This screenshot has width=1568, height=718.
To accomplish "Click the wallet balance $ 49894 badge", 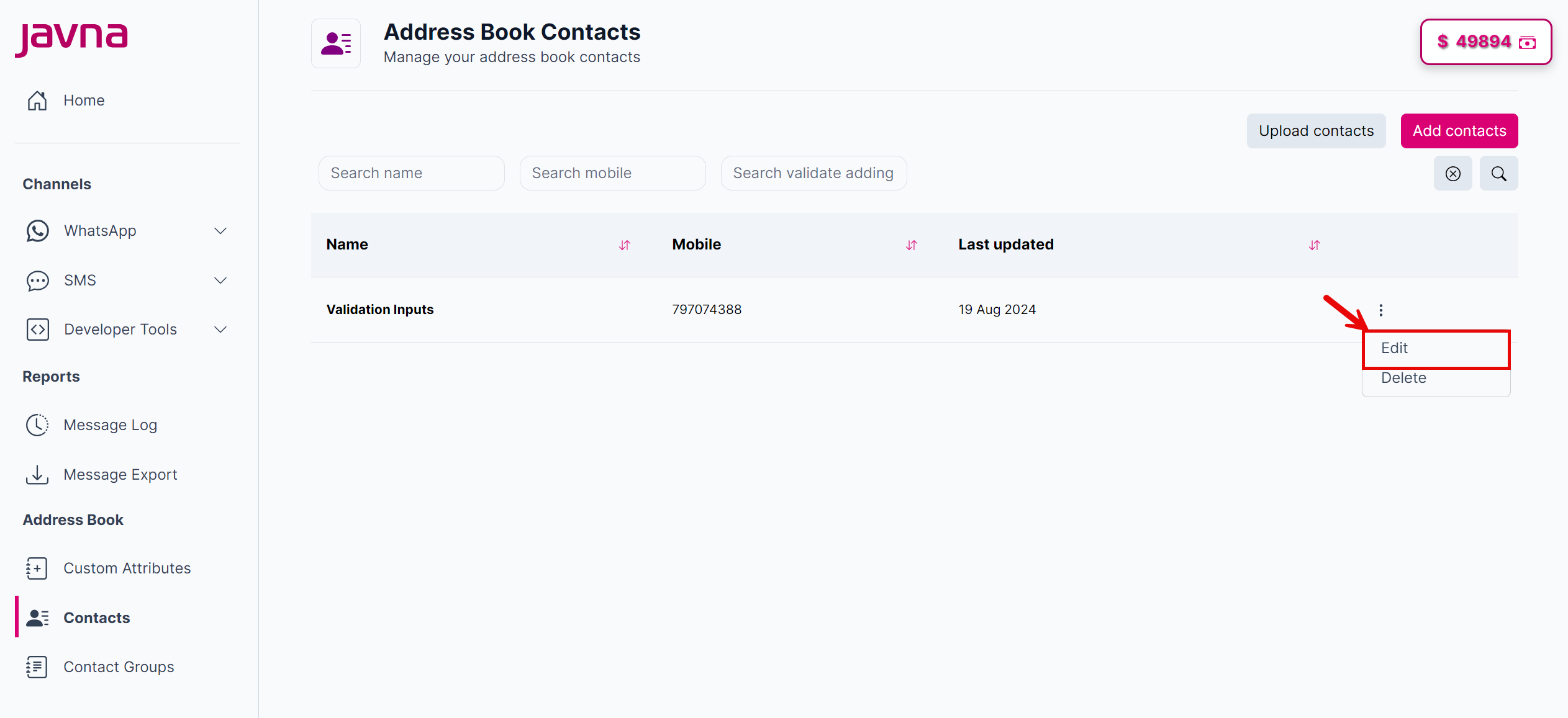I will pos(1485,42).
